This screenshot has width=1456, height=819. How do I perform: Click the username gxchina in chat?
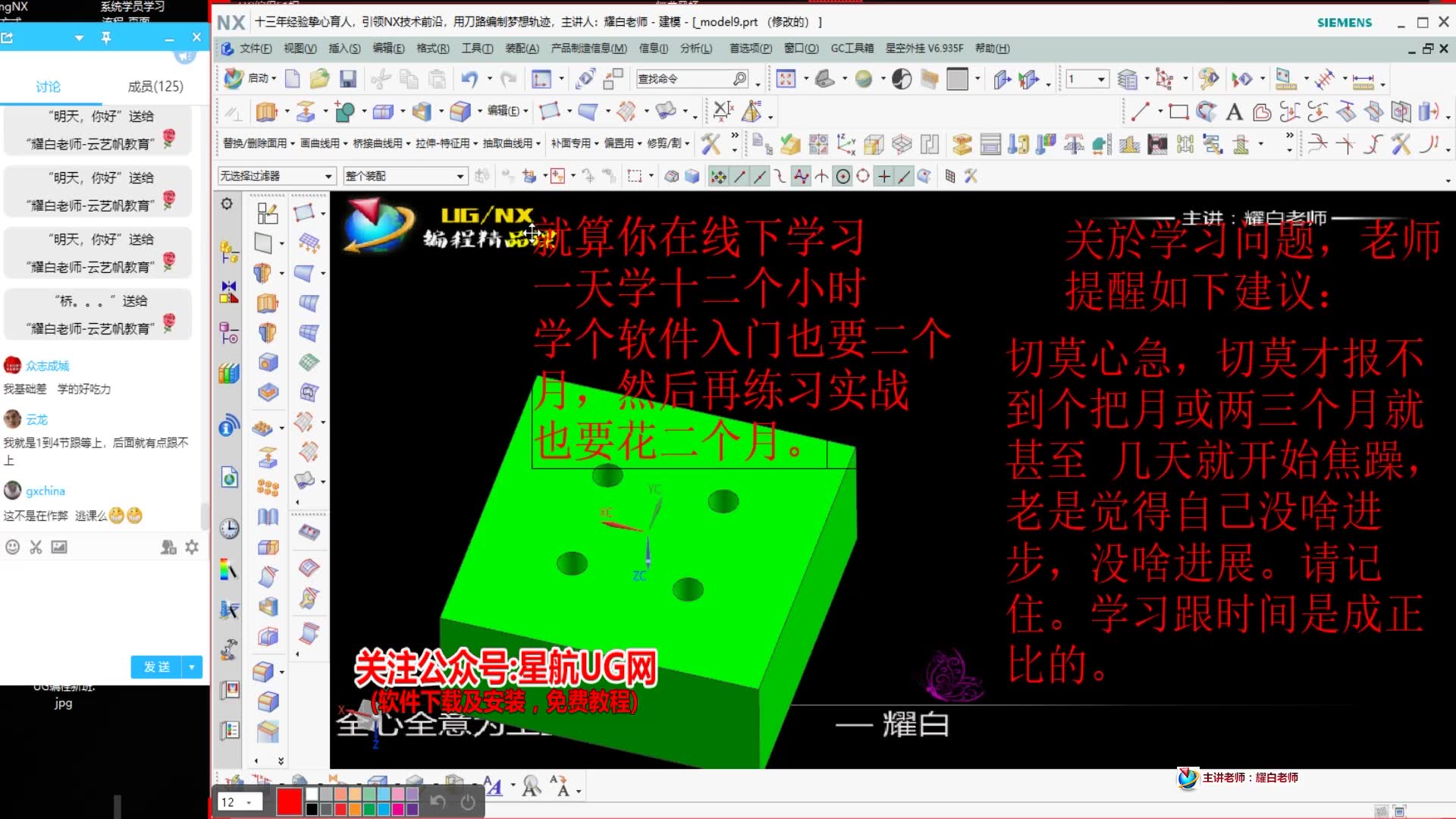coord(45,491)
